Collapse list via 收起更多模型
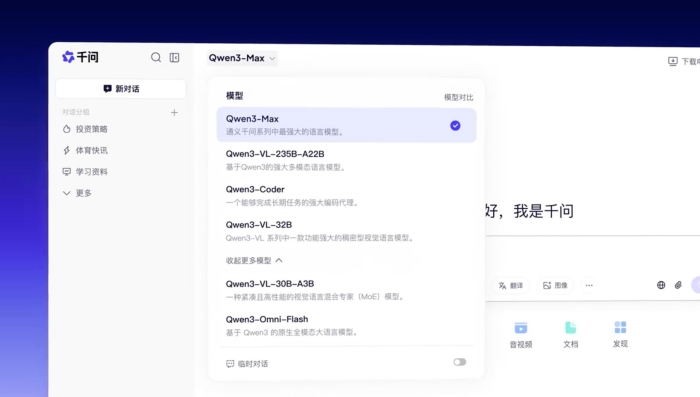Image resolution: width=700 pixels, height=397 pixels. point(254,260)
